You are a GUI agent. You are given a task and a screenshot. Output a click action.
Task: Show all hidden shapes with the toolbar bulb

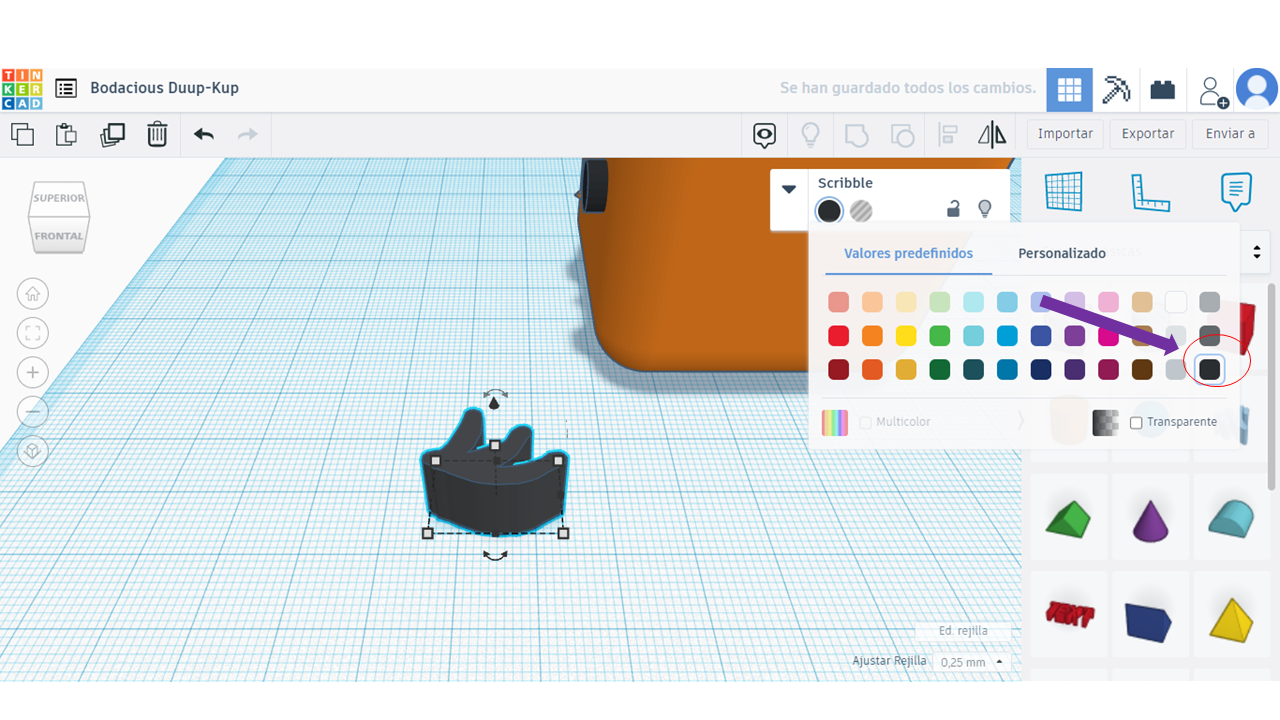[810, 135]
